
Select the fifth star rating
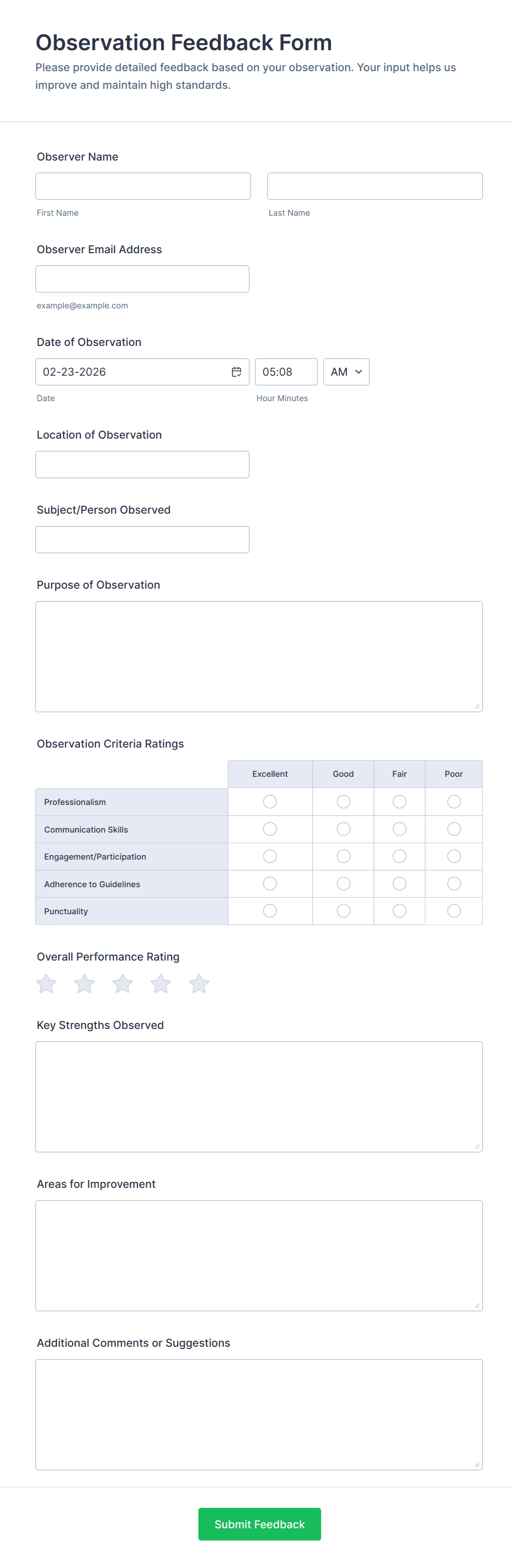click(x=199, y=984)
